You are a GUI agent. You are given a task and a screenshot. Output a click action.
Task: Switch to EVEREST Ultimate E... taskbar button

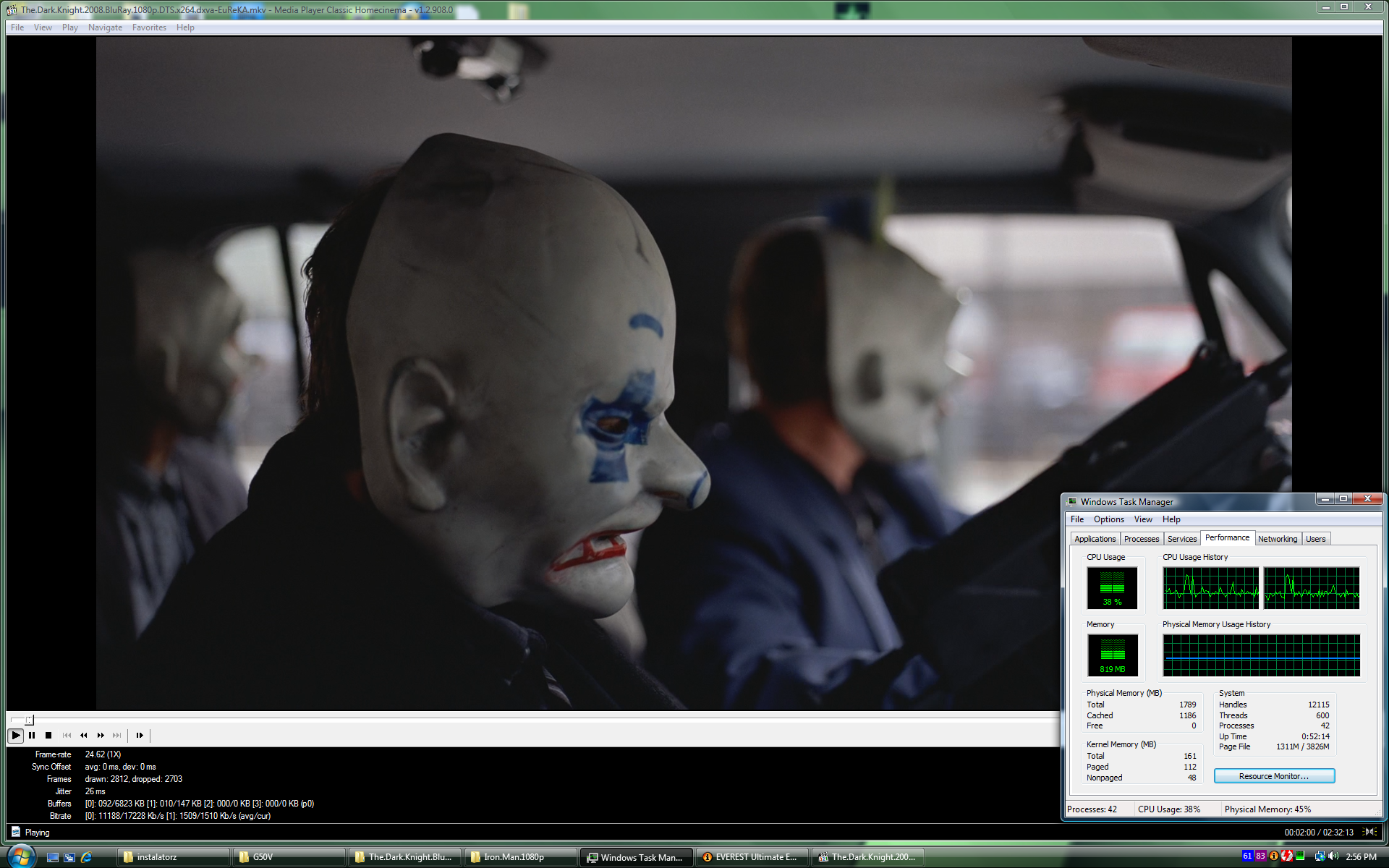[752, 857]
